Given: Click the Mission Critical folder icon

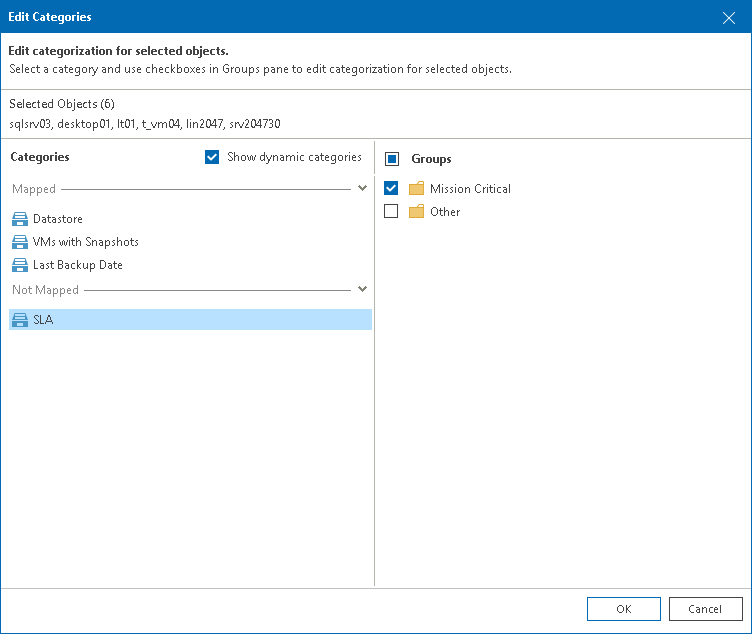Looking at the screenshot, I should (x=416, y=188).
